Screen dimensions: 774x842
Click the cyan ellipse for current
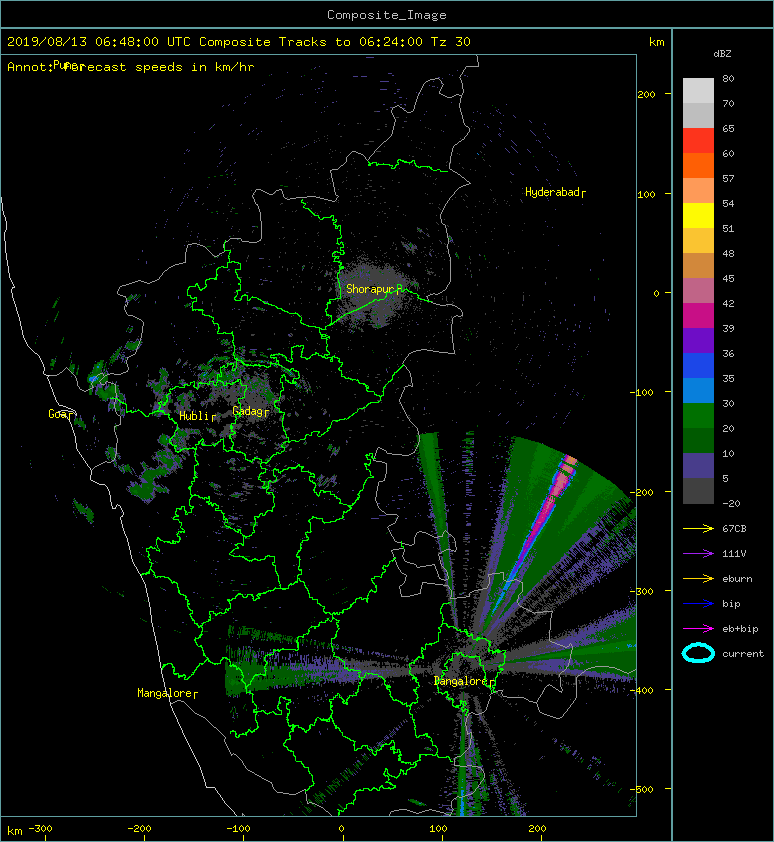click(x=698, y=653)
